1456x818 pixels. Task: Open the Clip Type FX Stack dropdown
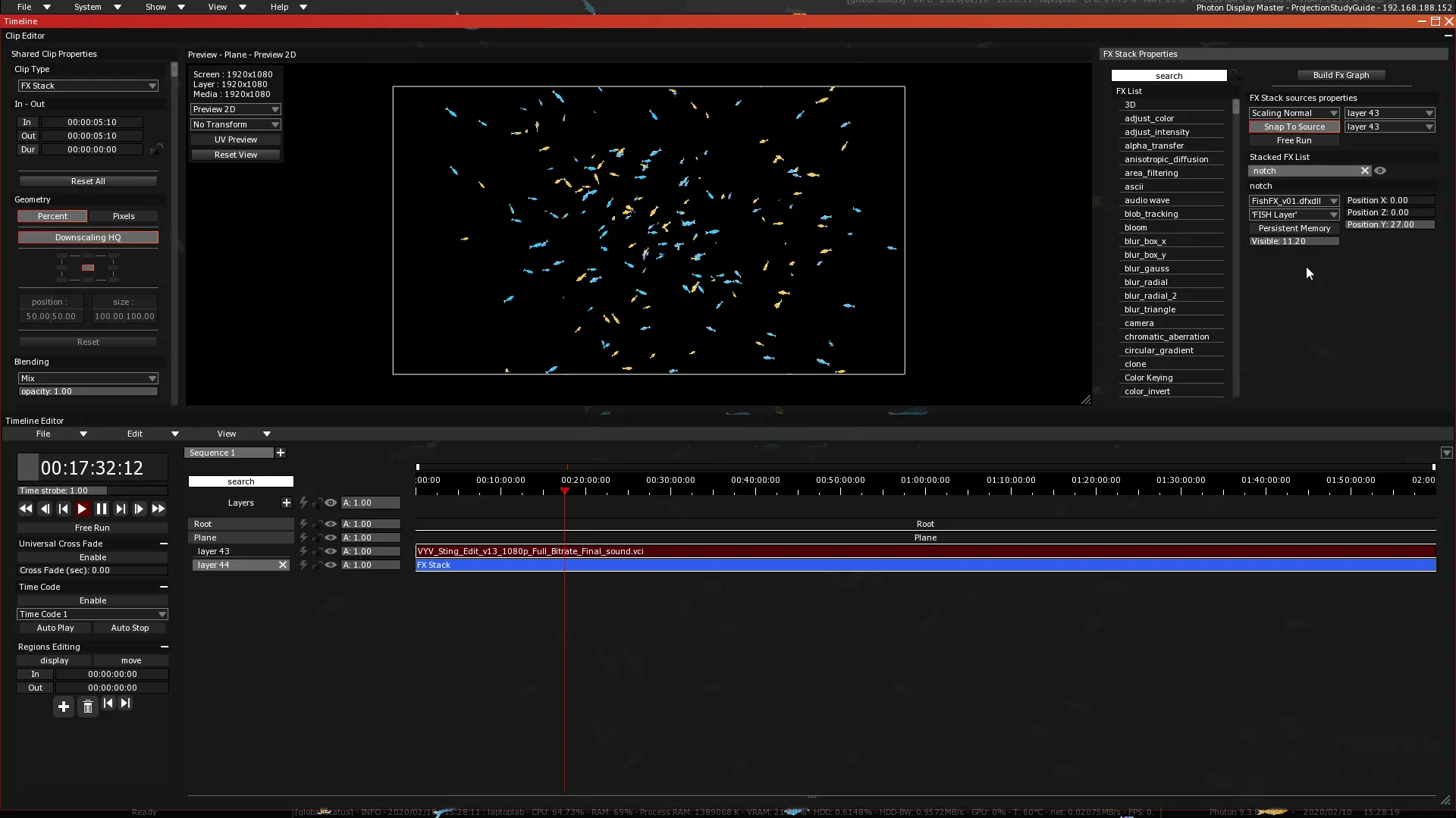coord(88,86)
